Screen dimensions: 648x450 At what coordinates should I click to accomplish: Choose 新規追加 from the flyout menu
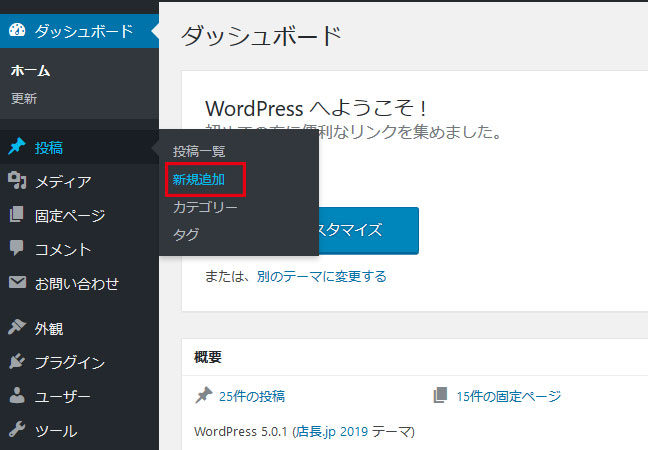point(199,179)
